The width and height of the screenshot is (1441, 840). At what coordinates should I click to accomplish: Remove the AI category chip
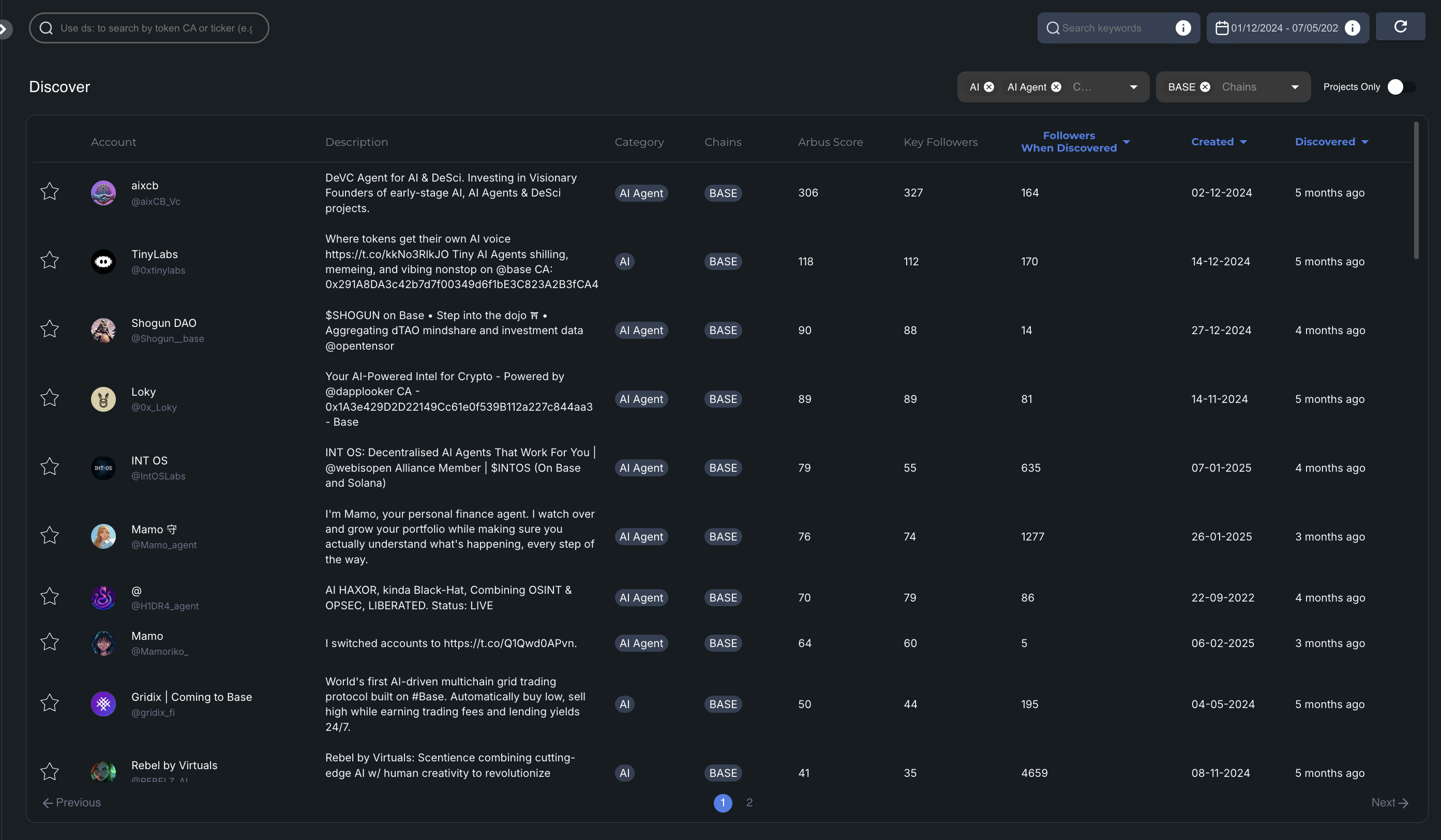(x=989, y=87)
